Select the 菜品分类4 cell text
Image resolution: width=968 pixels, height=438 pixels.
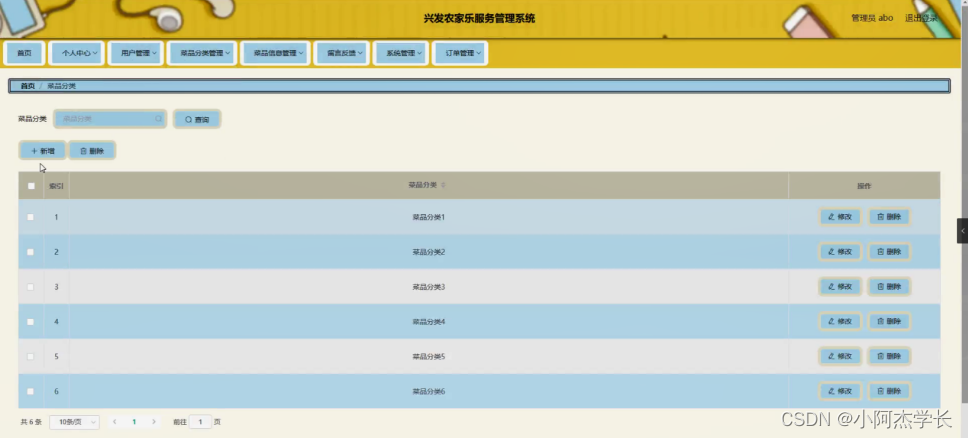[x=428, y=322]
